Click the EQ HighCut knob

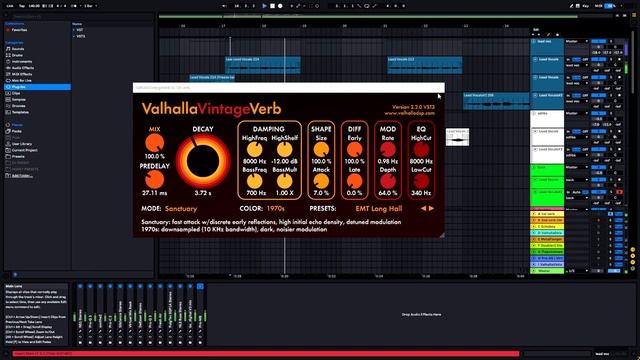point(421,149)
